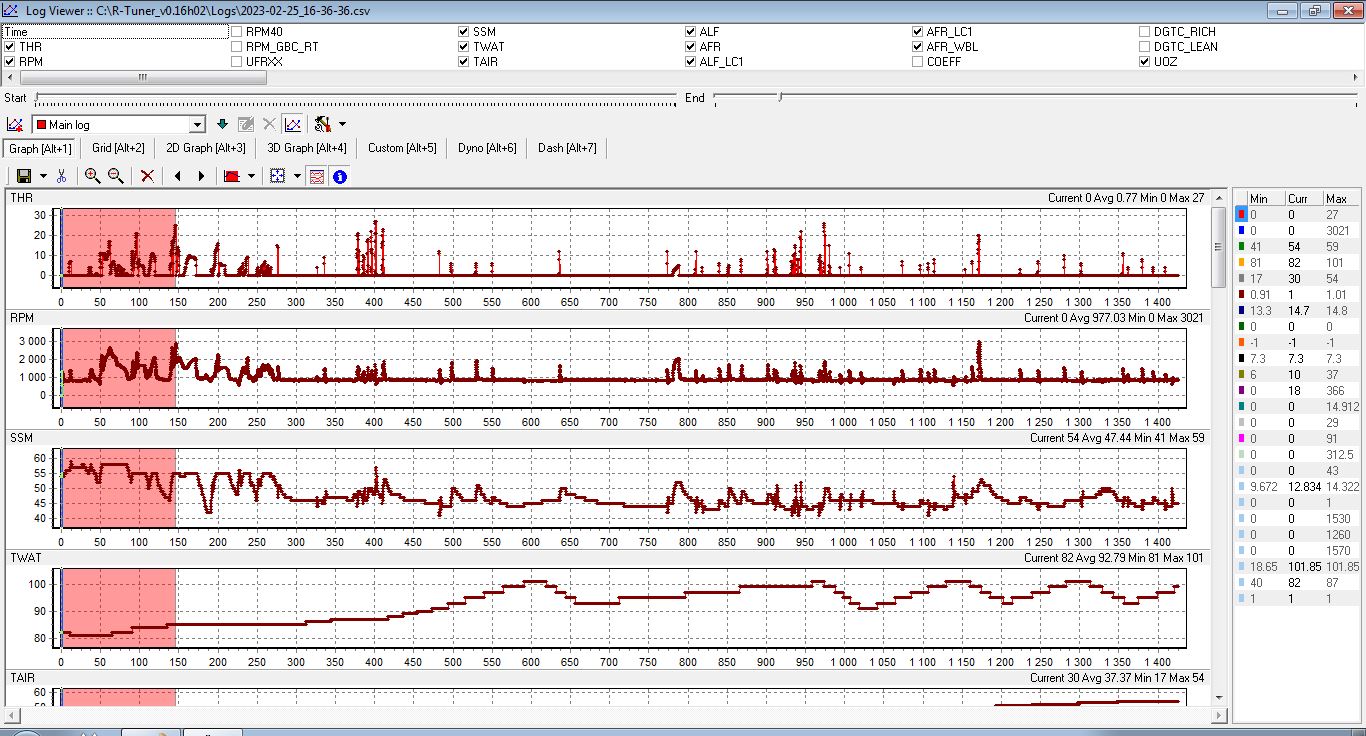Uncheck the UOZ checkbox
This screenshot has width=1366, height=736.
pos(1145,62)
